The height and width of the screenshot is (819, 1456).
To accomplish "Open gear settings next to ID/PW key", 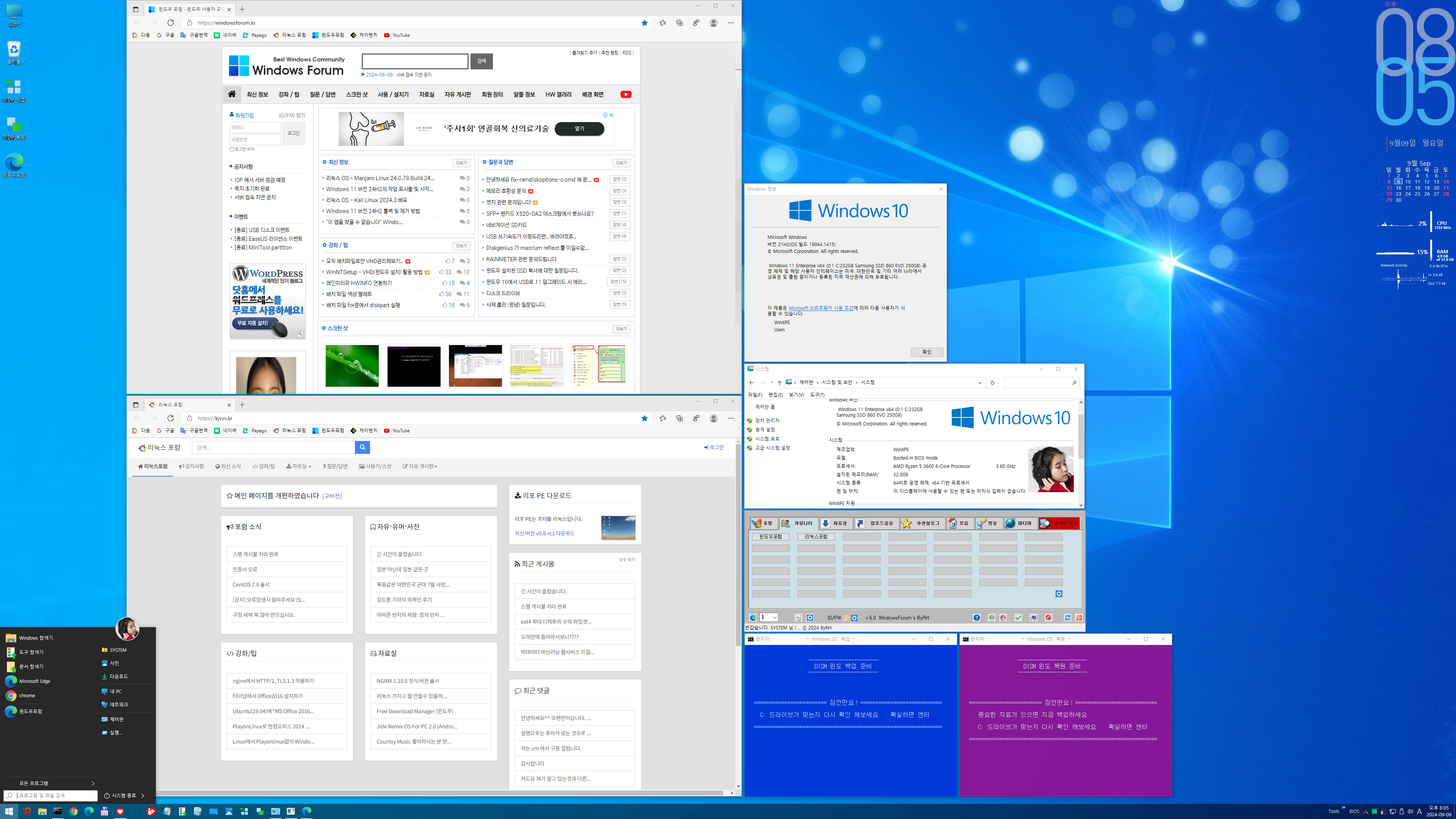I will pyautogui.click(x=854, y=618).
